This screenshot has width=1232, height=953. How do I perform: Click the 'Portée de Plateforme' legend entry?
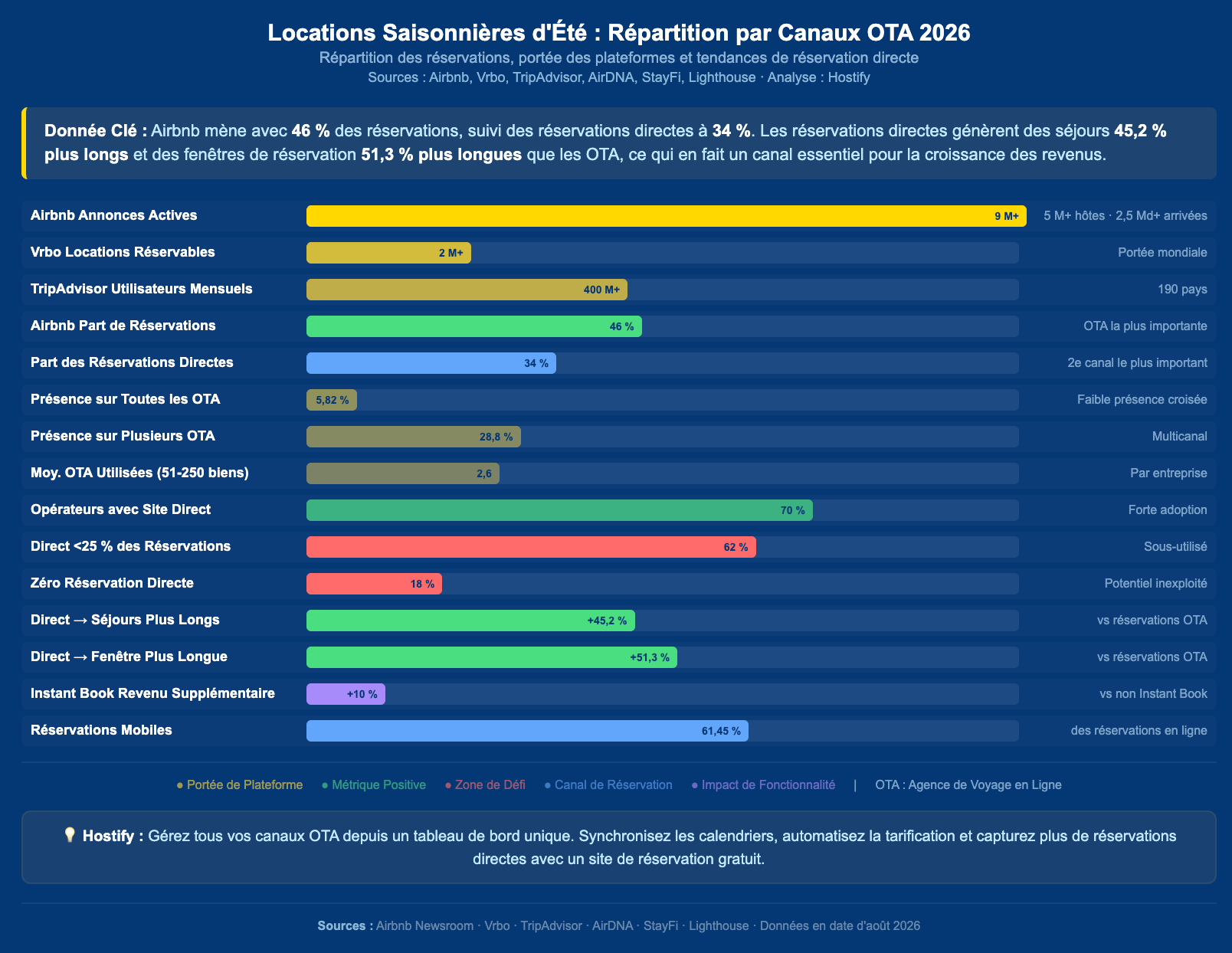point(240,784)
